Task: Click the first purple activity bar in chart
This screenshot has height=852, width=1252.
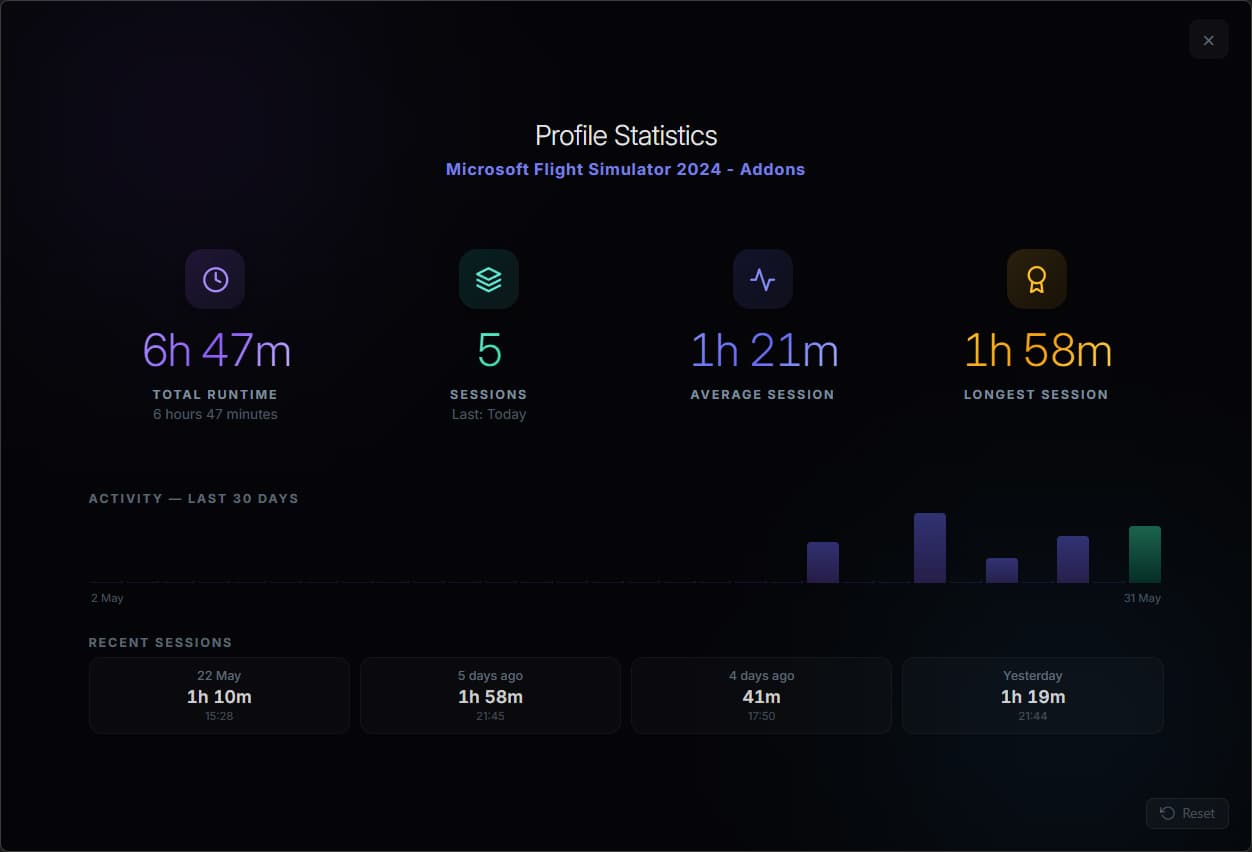Action: [x=823, y=562]
